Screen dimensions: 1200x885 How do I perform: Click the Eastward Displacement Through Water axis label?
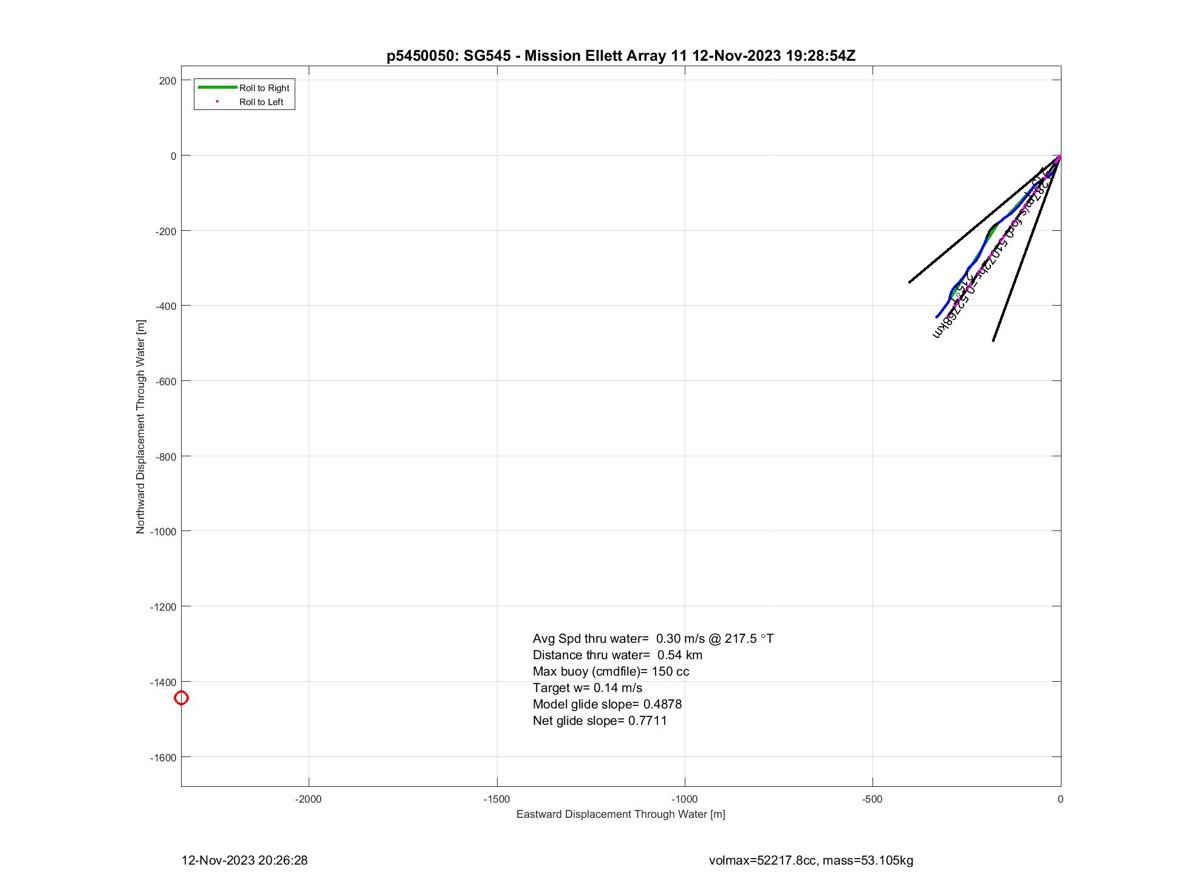[x=621, y=814]
